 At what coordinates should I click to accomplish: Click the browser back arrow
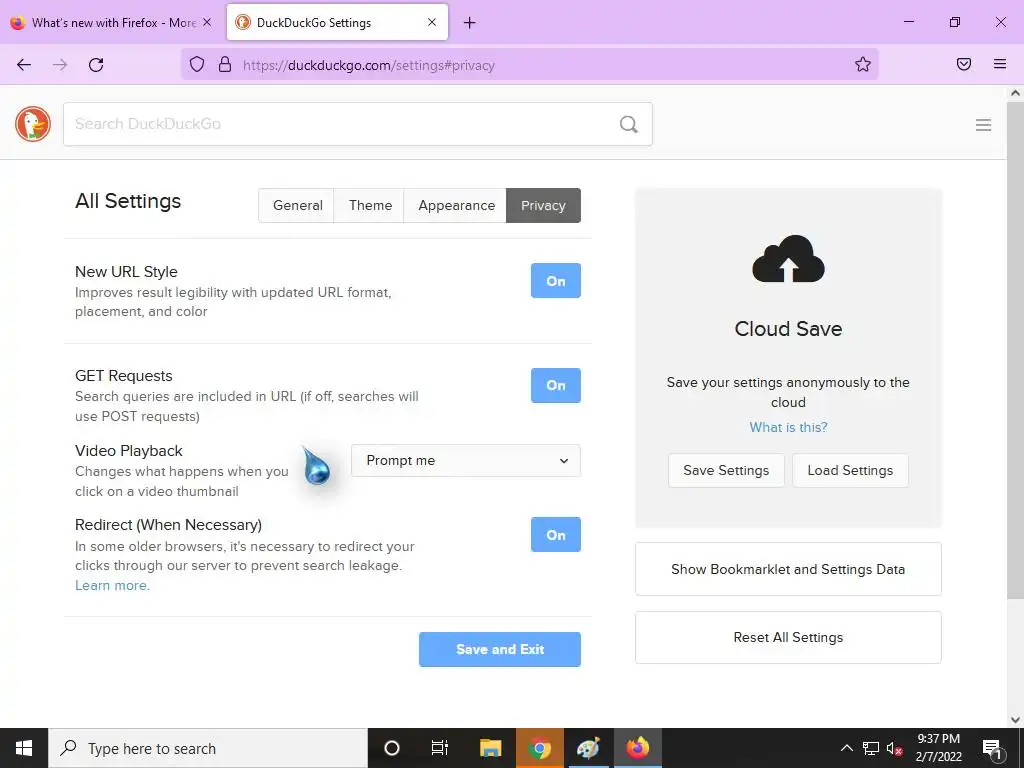pos(24,65)
